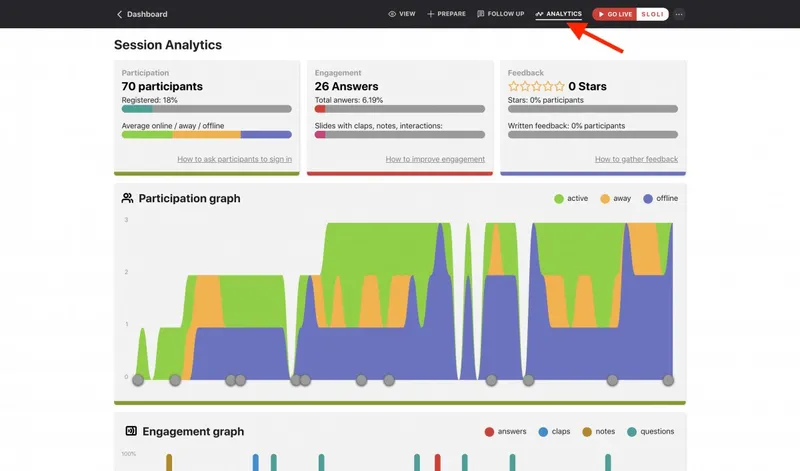Image resolution: width=800 pixels, height=471 pixels.
Task: Click the '0 Stars' text
Action: point(587,86)
